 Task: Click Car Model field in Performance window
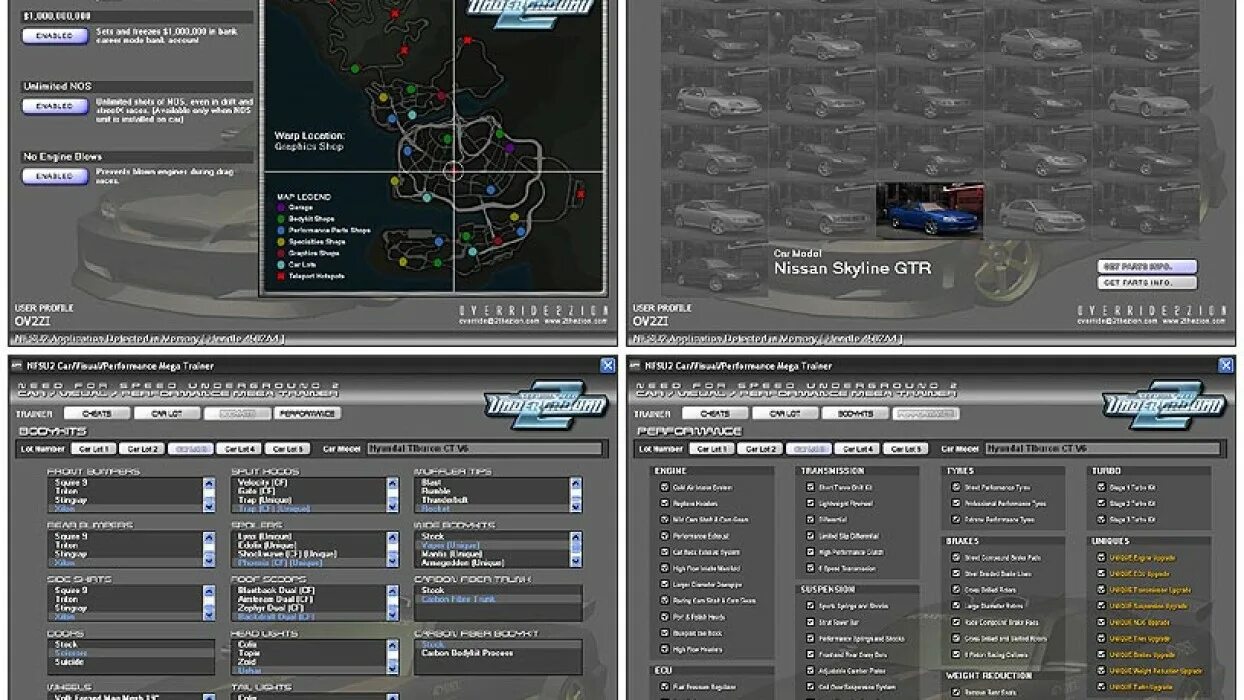click(1103, 449)
